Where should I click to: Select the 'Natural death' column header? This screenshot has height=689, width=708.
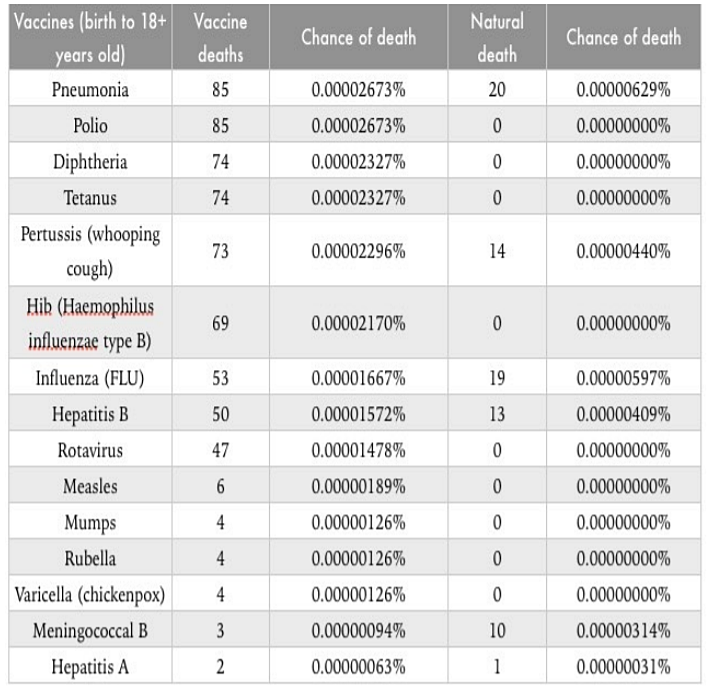pyautogui.click(x=497, y=38)
